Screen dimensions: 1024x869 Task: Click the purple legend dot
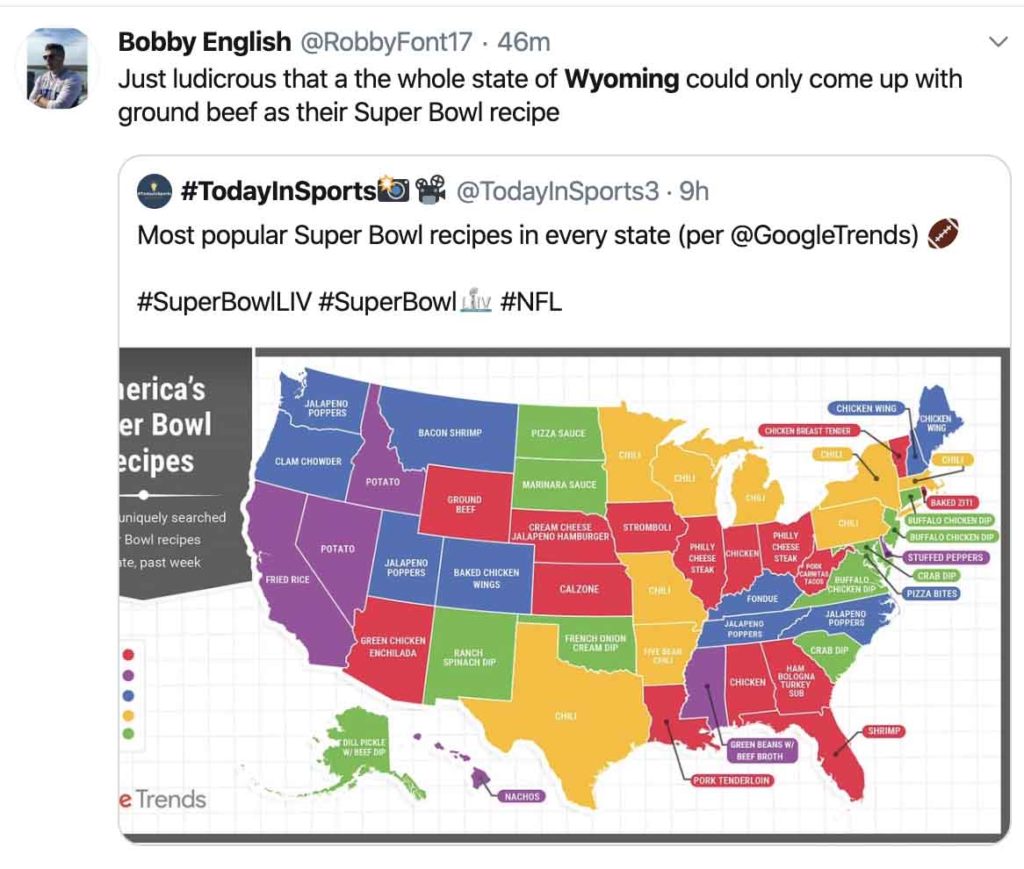point(129,674)
